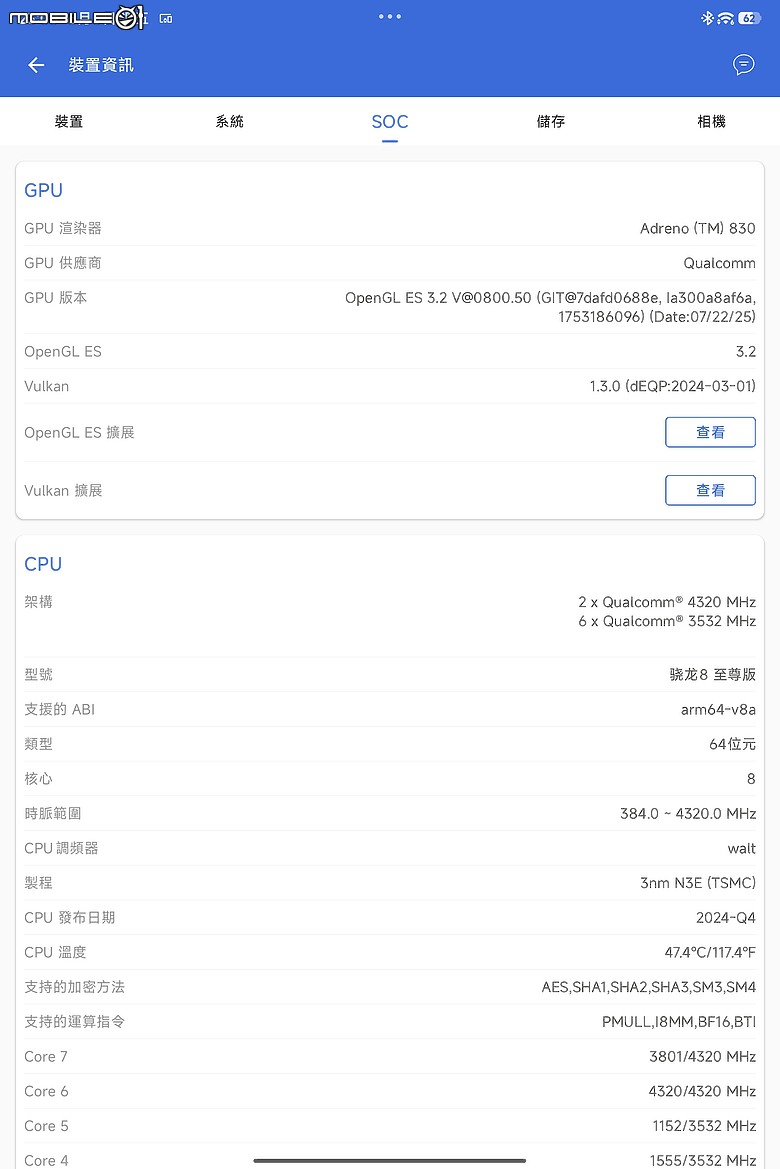Screen dimensions: 780x1169
Task: Switch to the 裝置 tab
Action: click(x=69, y=122)
